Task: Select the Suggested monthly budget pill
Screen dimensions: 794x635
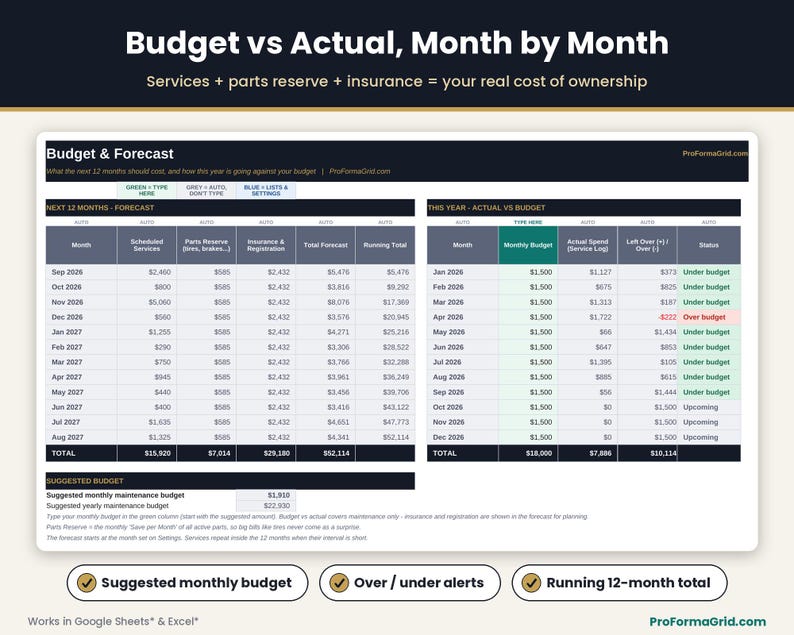Action: coord(187,583)
